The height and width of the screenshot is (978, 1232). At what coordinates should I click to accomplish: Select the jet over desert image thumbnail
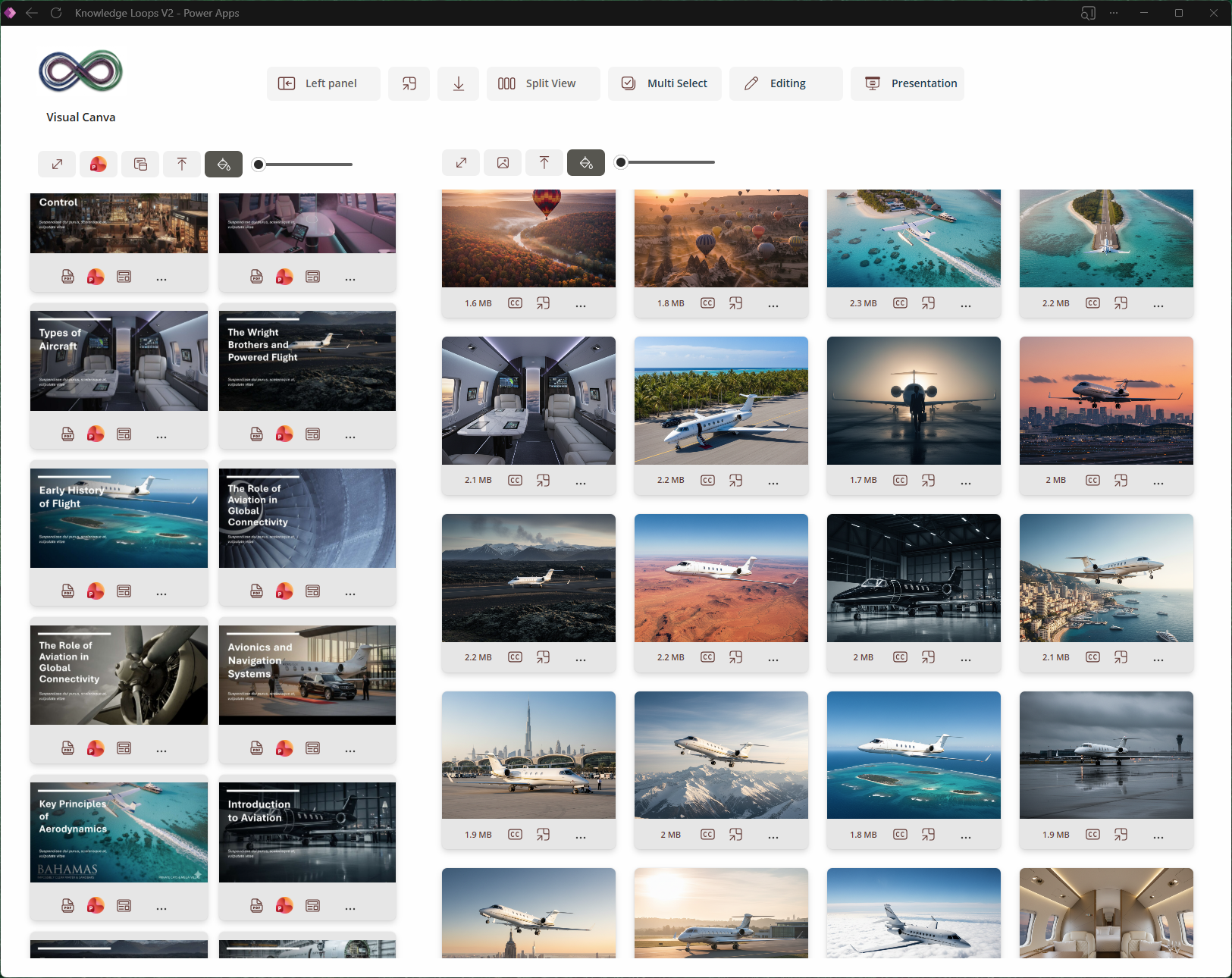click(721, 578)
